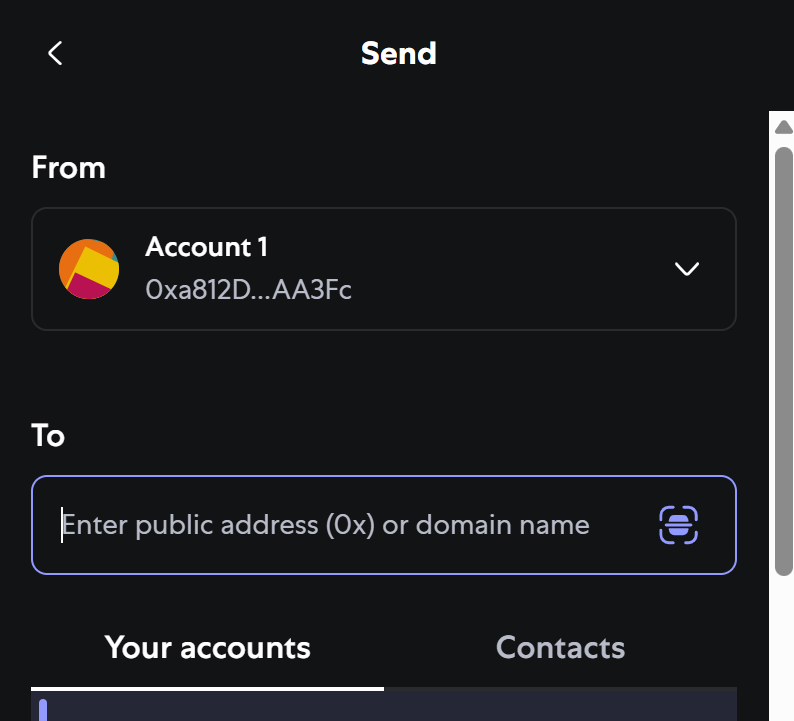Image resolution: width=794 pixels, height=721 pixels.
Task: Click the Account 1 avatar icon
Action: (88, 269)
